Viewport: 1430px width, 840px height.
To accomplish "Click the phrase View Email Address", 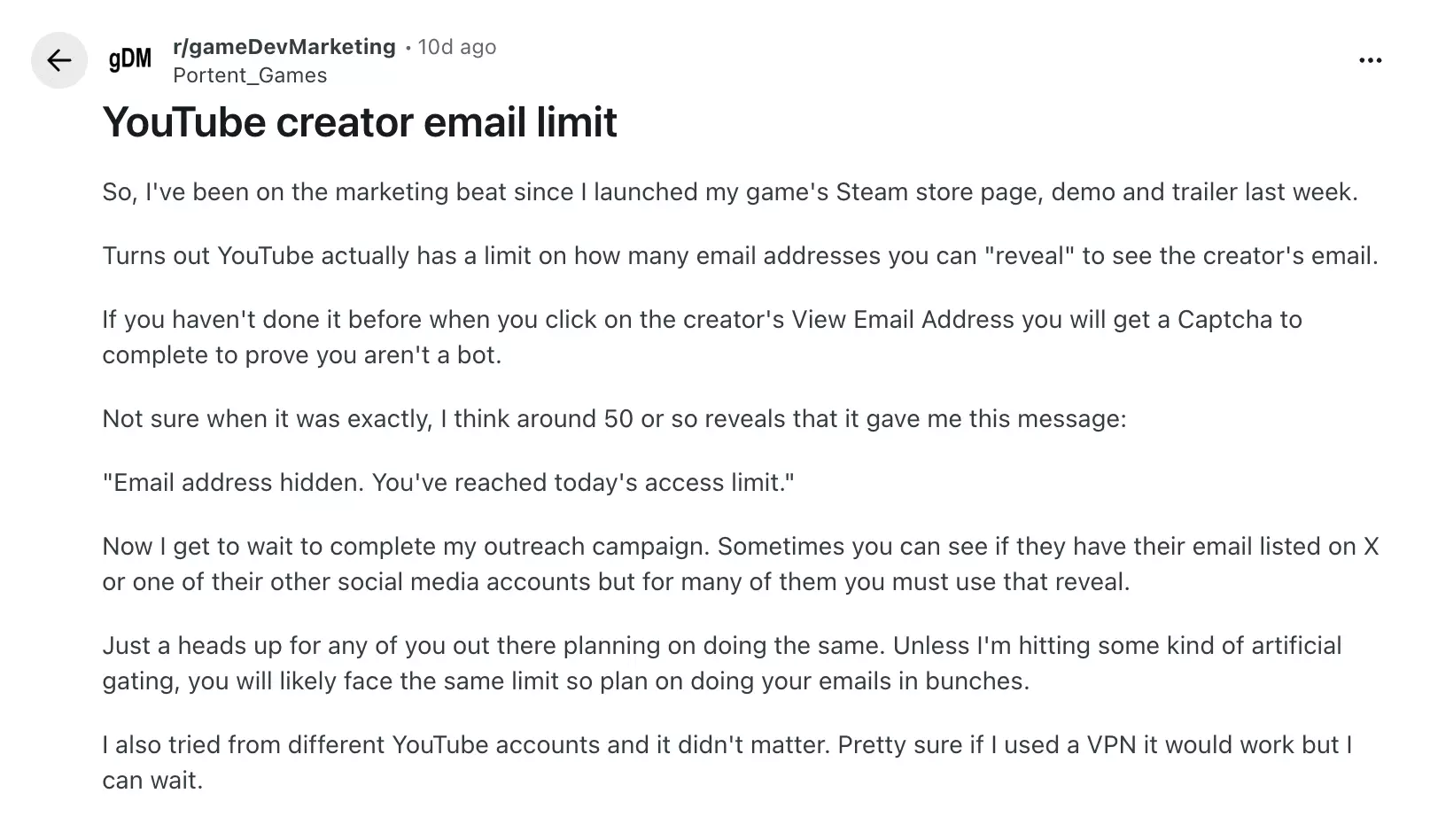I will [x=903, y=319].
